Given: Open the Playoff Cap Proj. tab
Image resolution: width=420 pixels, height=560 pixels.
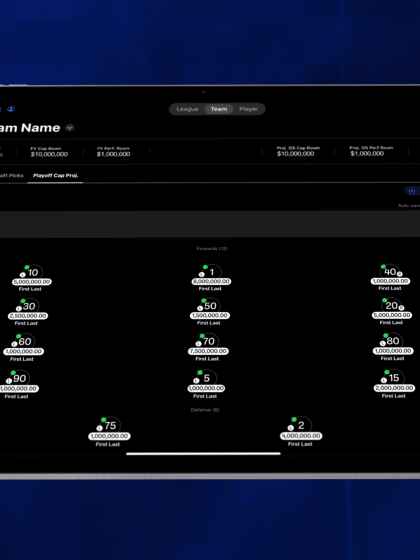Looking at the screenshot, I should (55, 175).
